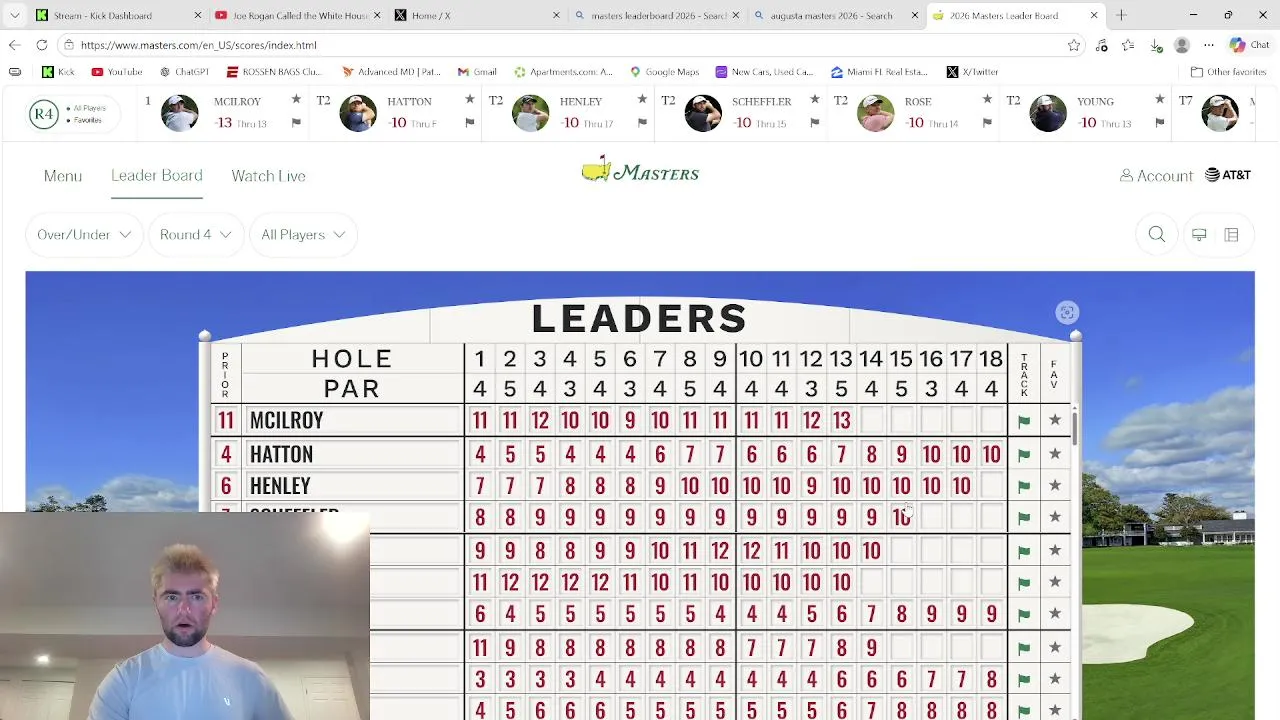Open the All Players filter dropdown
The width and height of the screenshot is (1280, 720).
click(x=303, y=234)
